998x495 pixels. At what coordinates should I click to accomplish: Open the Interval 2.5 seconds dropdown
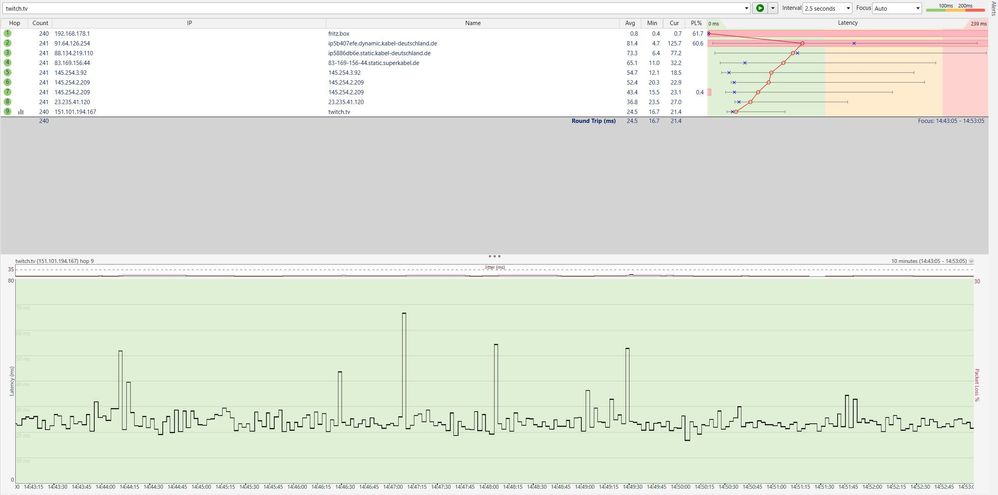[827, 8]
